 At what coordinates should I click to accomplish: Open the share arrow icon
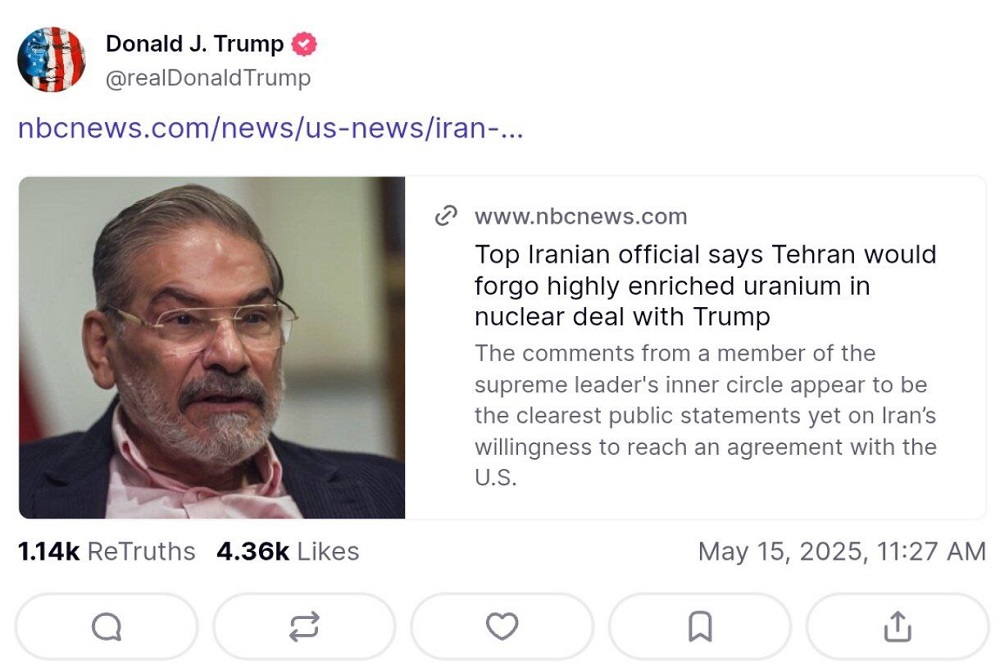tap(897, 627)
